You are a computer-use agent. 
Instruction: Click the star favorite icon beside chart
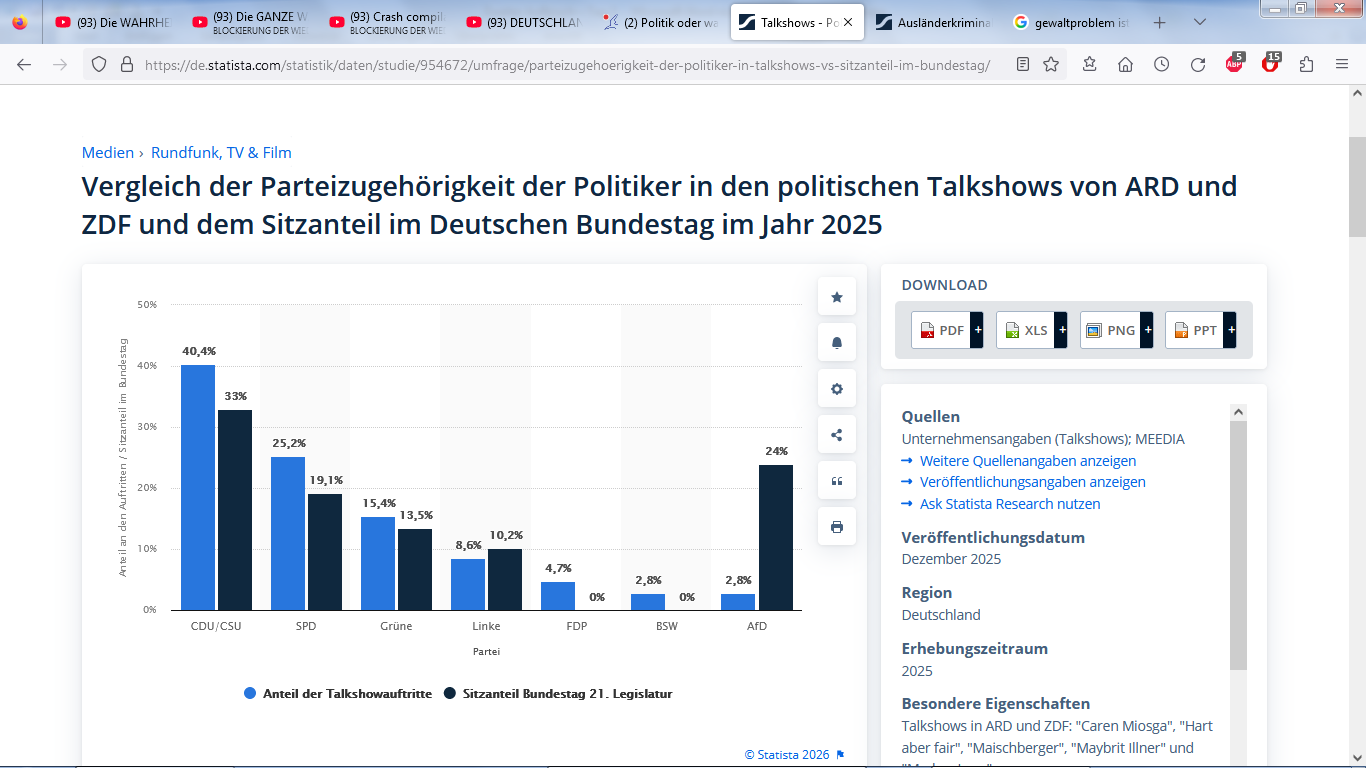click(x=837, y=297)
